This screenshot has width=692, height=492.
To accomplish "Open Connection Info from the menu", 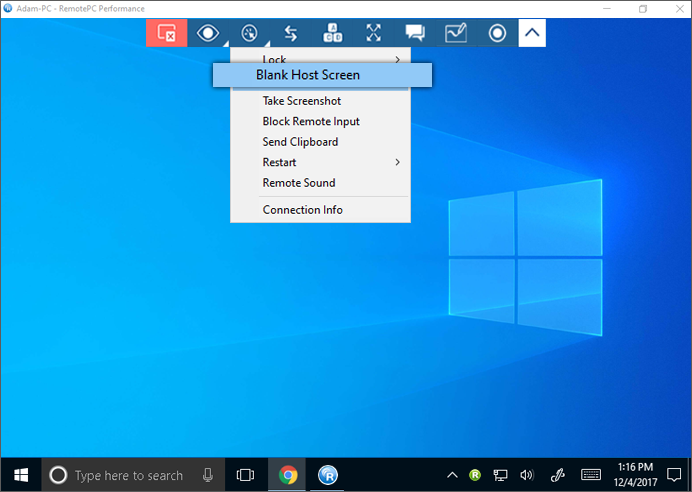I will click(302, 210).
